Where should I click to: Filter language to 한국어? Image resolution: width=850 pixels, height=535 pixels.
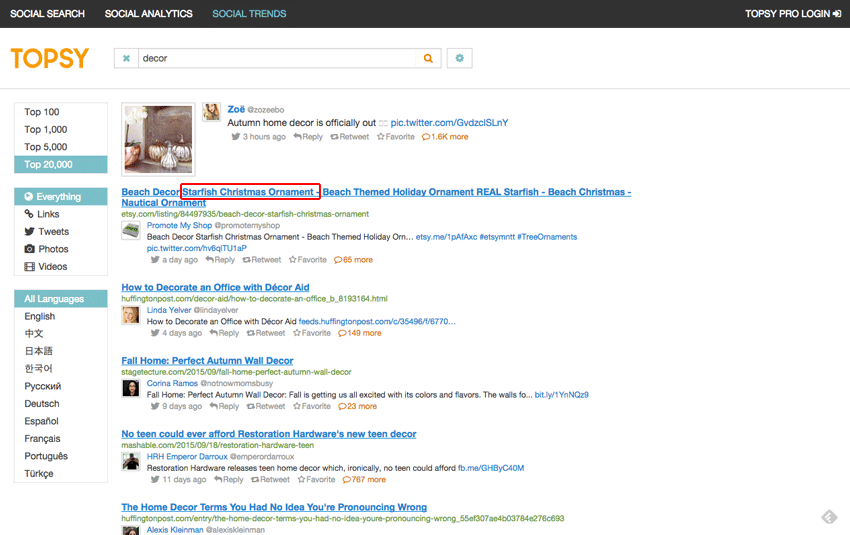(61, 369)
